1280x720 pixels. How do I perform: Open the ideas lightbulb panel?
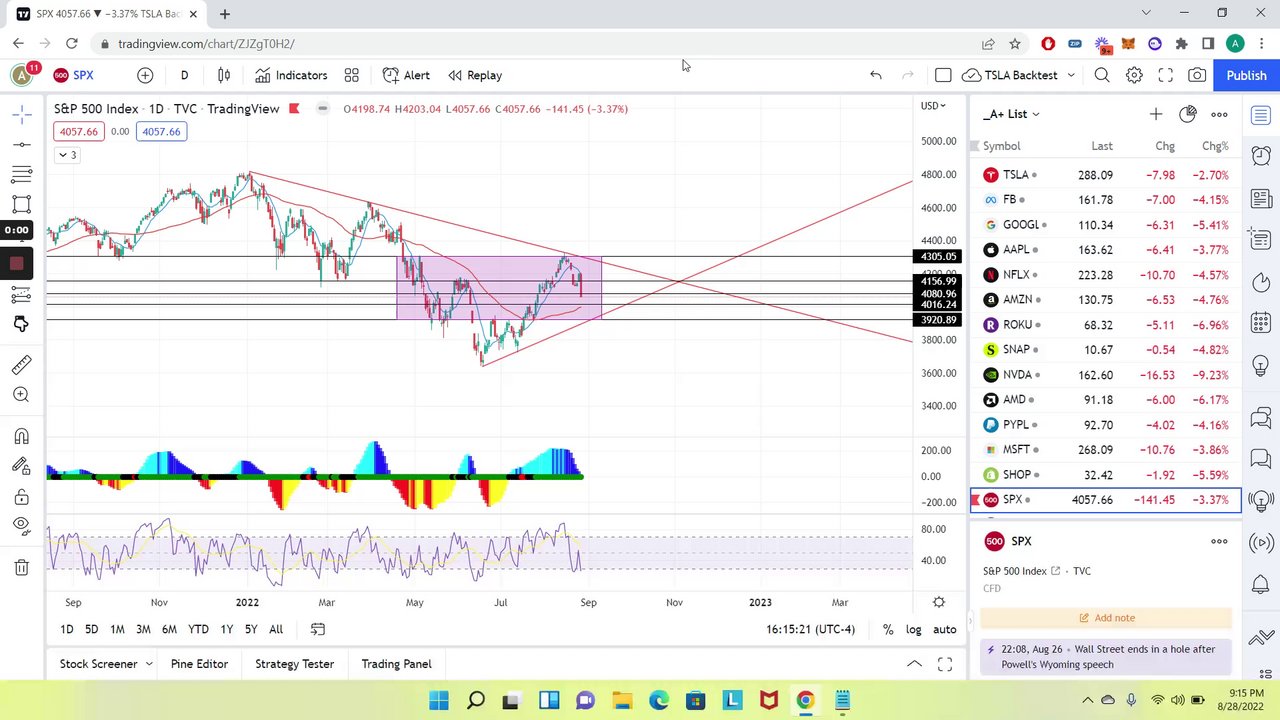1261,365
